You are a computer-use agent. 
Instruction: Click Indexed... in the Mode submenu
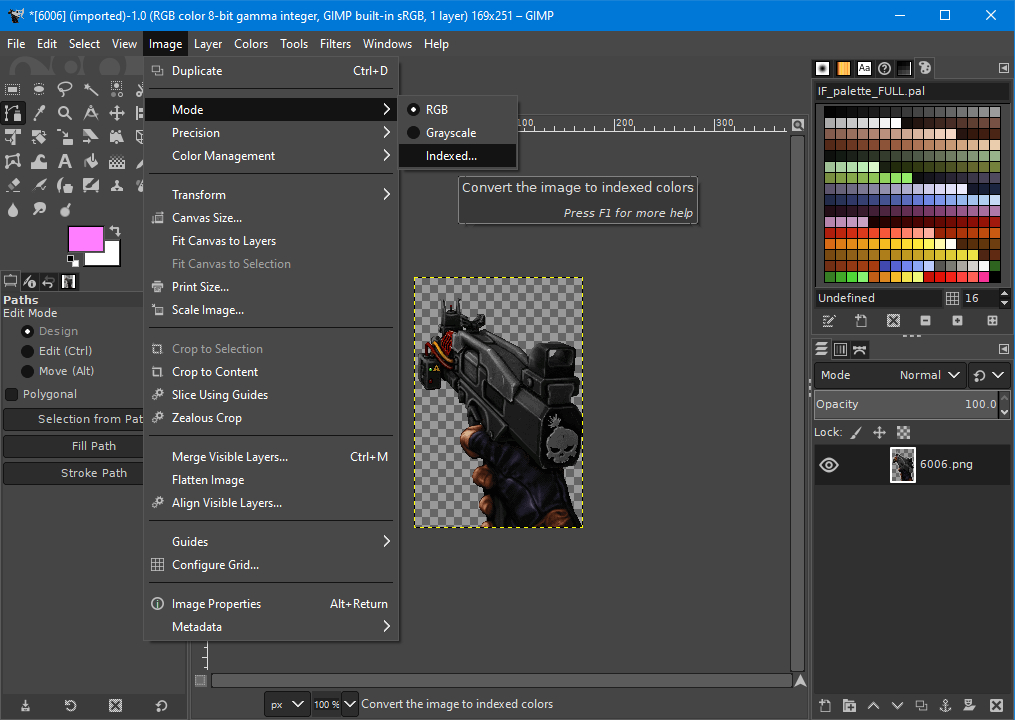point(451,156)
